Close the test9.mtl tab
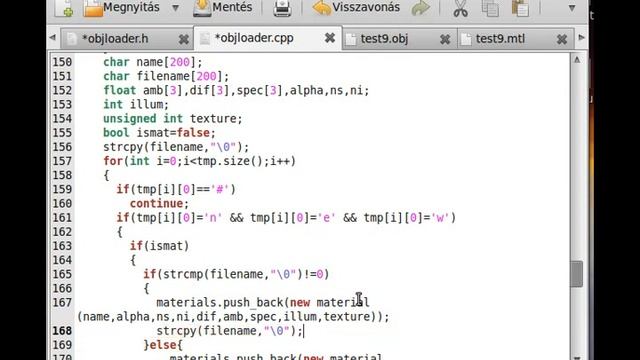The image size is (640, 360). point(562,39)
